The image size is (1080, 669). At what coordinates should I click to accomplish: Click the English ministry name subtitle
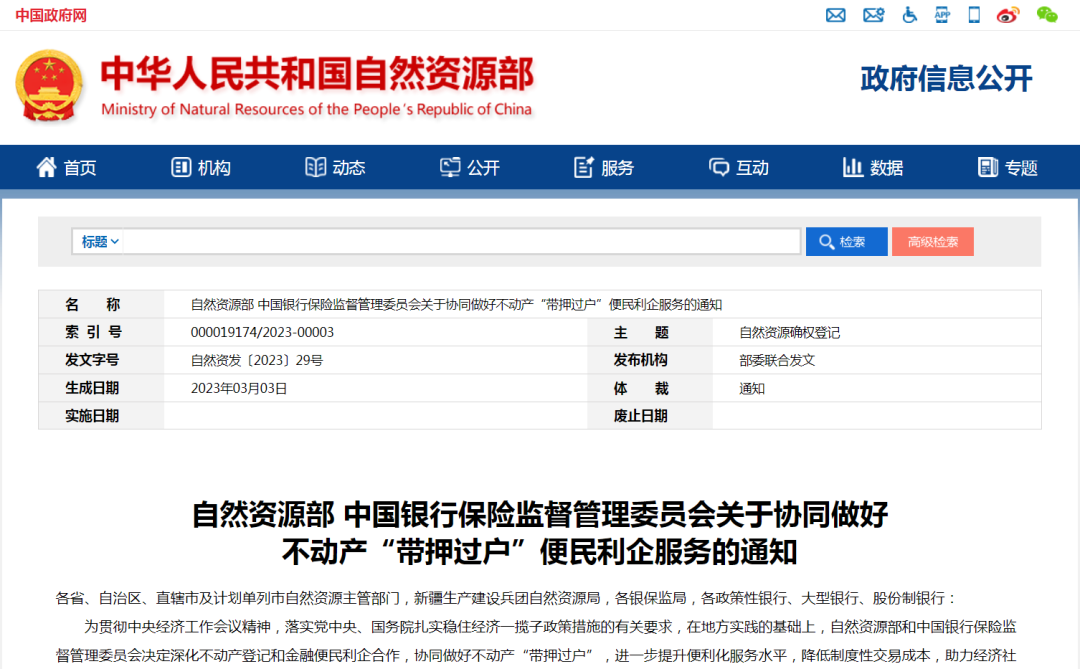(x=317, y=110)
